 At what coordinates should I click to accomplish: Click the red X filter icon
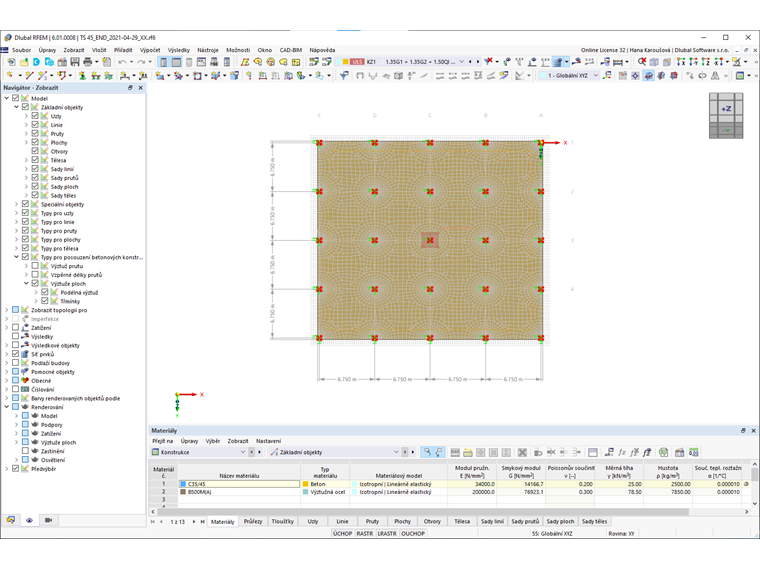click(x=489, y=62)
